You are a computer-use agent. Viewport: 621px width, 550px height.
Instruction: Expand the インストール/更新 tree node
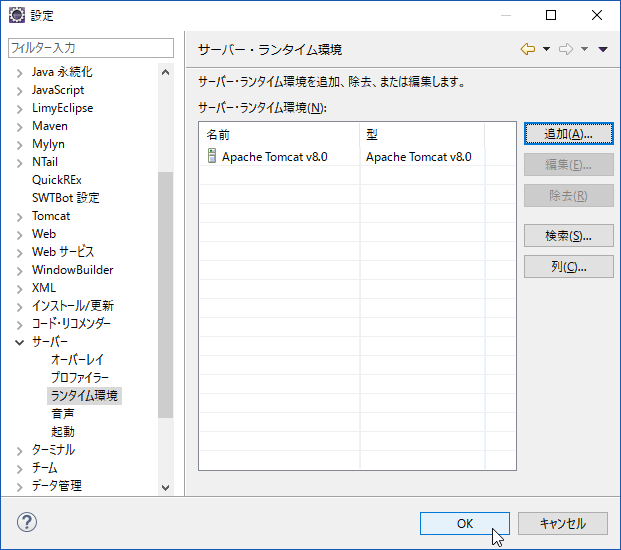(19, 307)
